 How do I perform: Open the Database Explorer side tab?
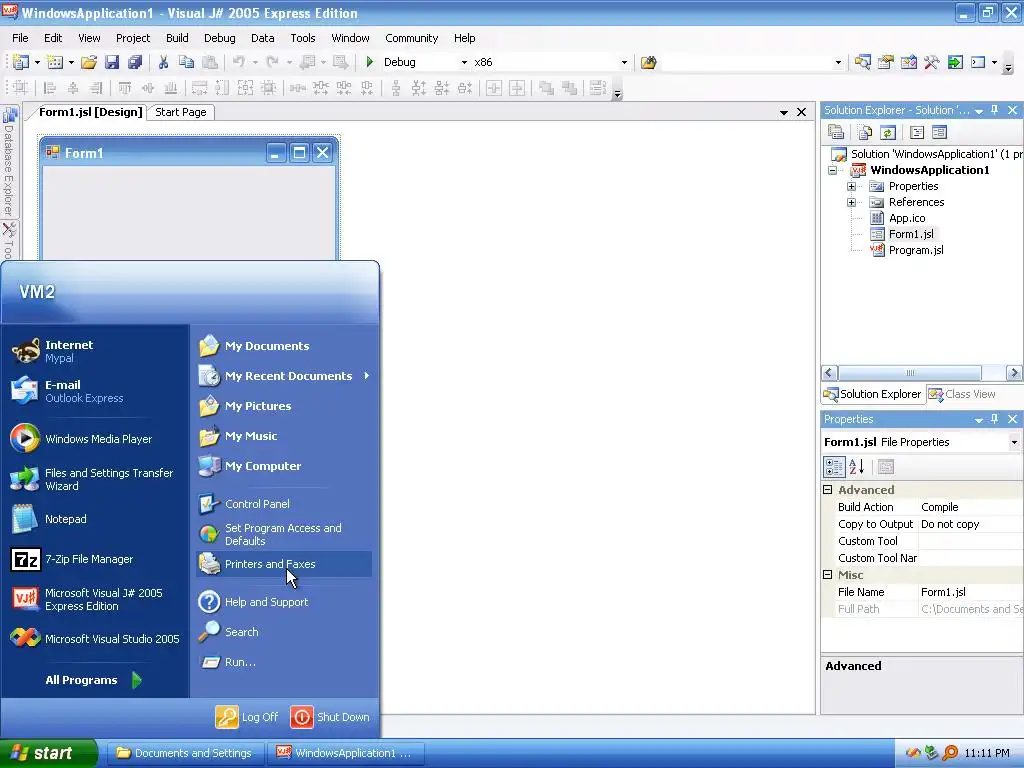coord(9,163)
